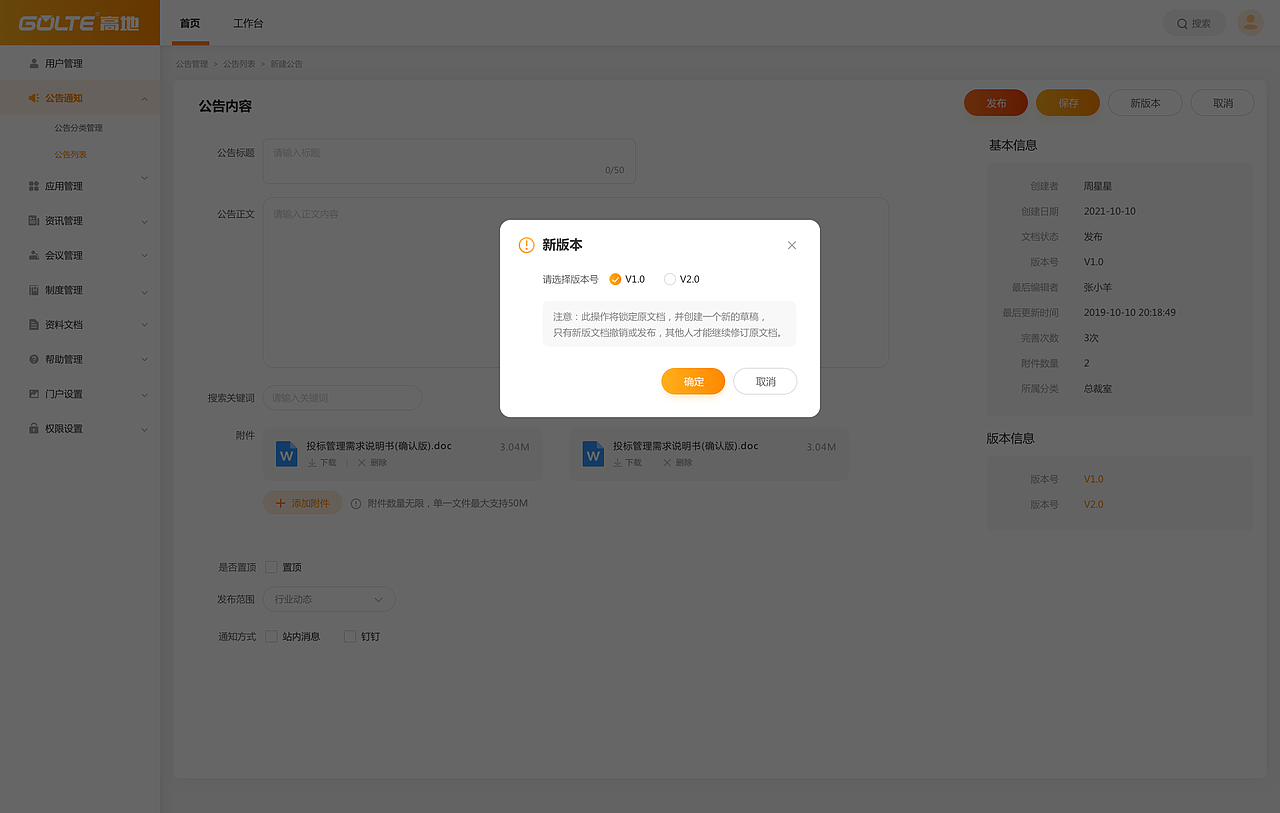The width and height of the screenshot is (1280, 813).
Task: Collapse the 公告通知 sidebar section
Action: tap(80, 97)
